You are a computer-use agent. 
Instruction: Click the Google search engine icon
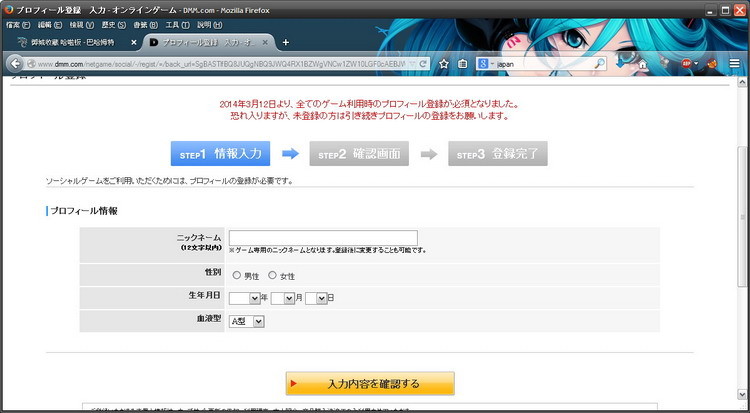[483, 64]
